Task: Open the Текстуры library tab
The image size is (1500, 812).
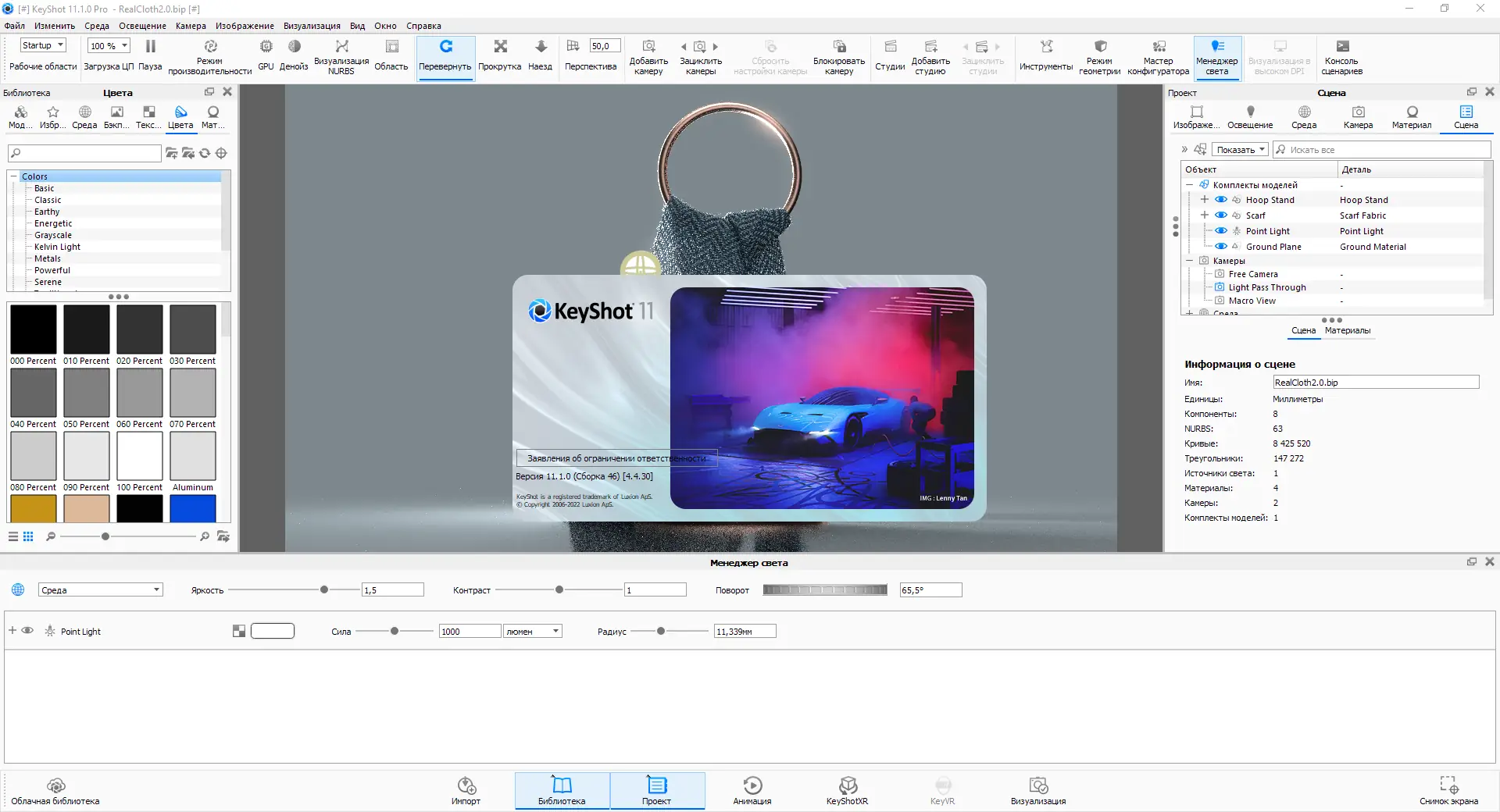Action: click(148, 116)
